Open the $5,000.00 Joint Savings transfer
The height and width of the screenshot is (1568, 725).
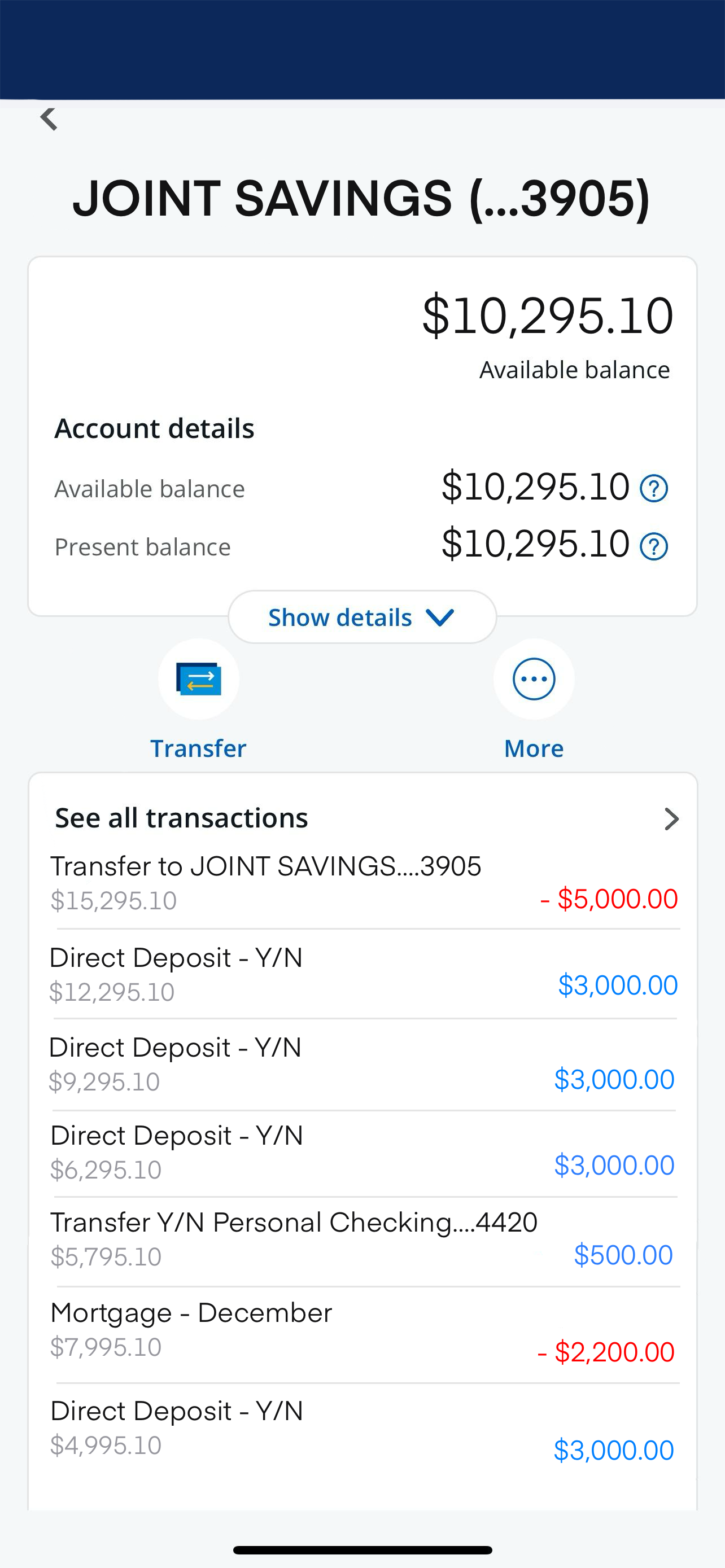tap(364, 883)
